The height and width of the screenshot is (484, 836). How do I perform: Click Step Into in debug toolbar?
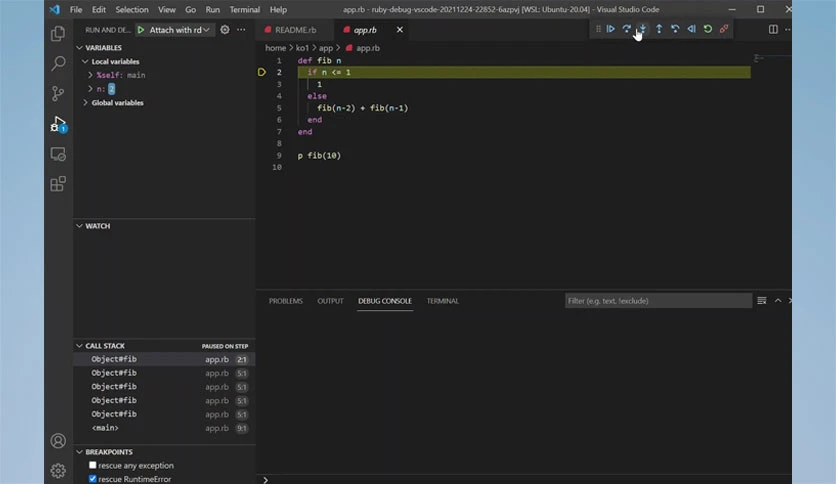(x=643, y=29)
